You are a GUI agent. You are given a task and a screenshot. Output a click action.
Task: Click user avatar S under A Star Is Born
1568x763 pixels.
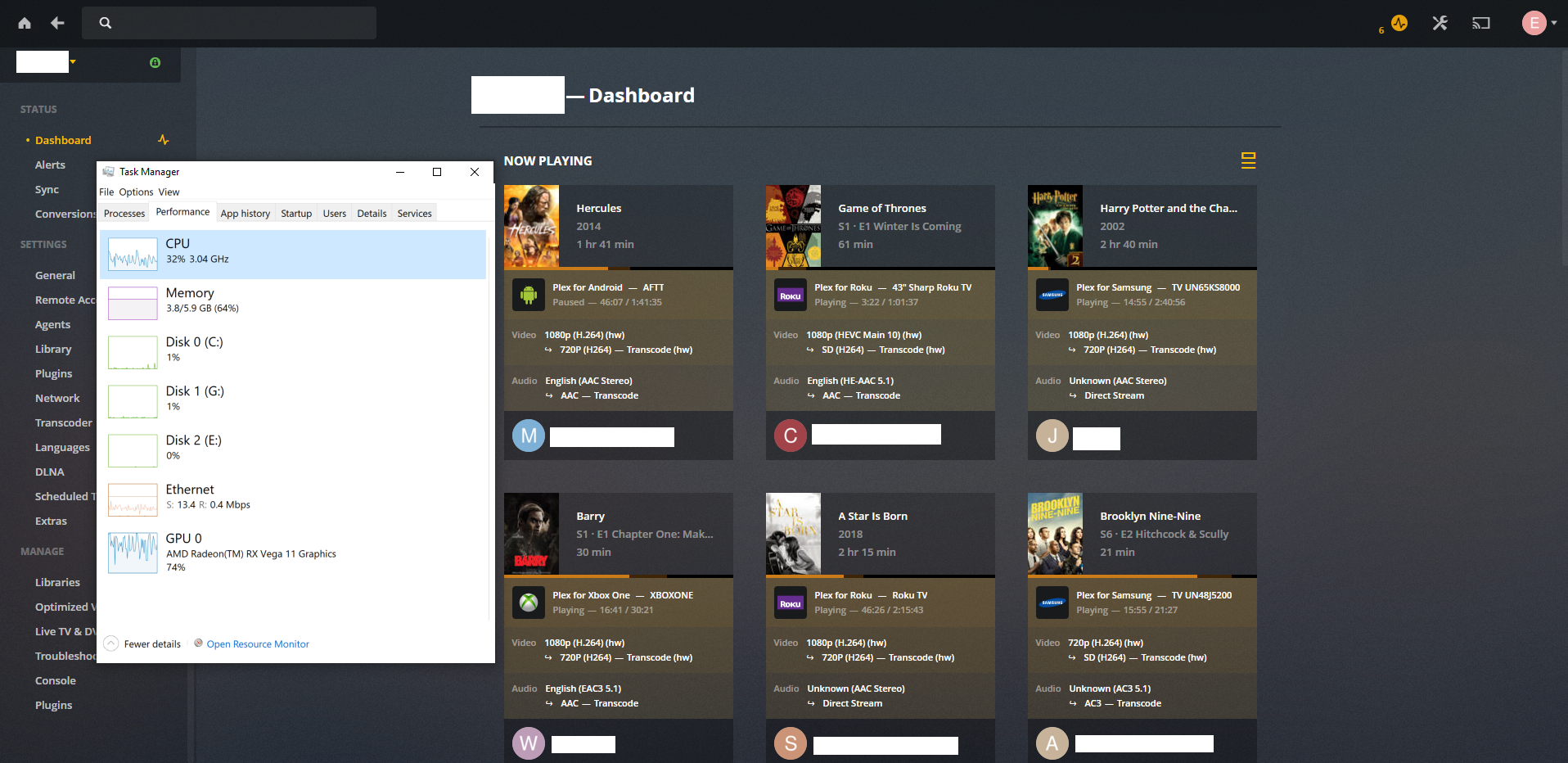tap(791, 743)
